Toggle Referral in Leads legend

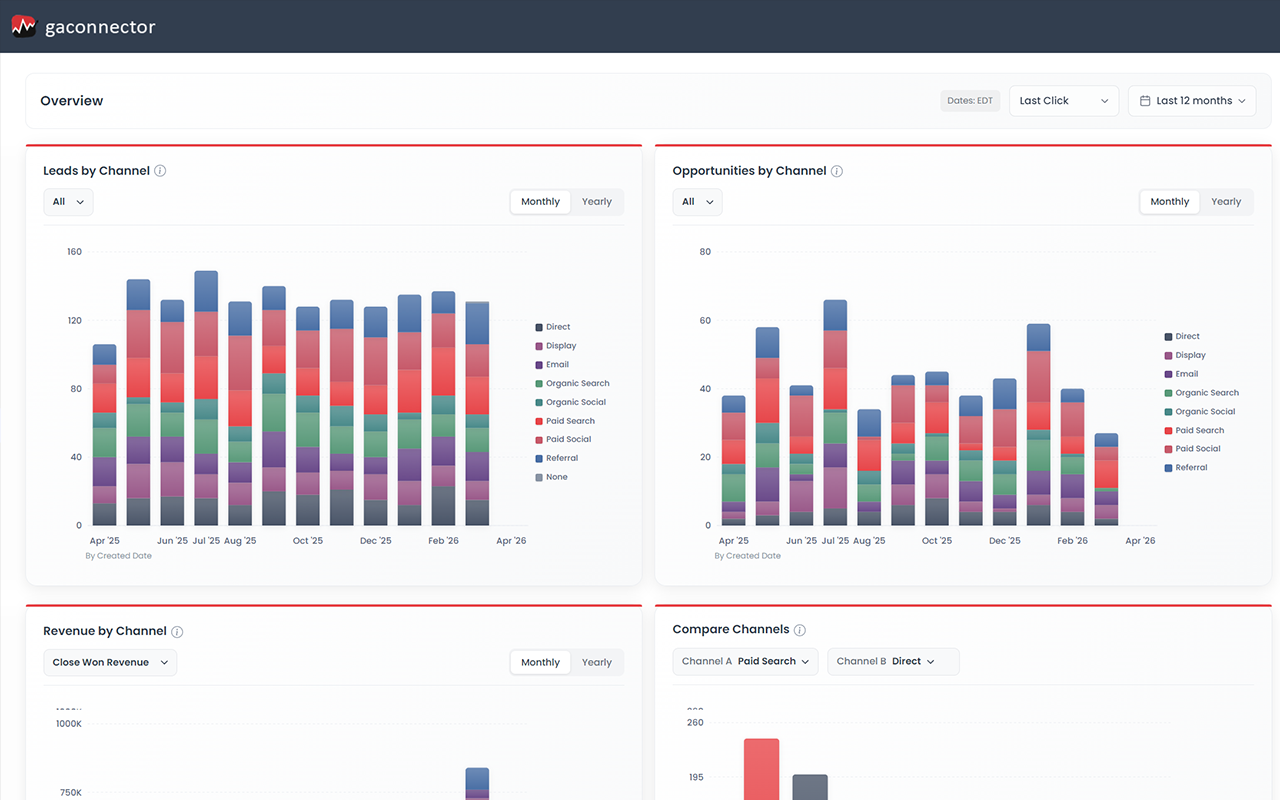[557, 458]
